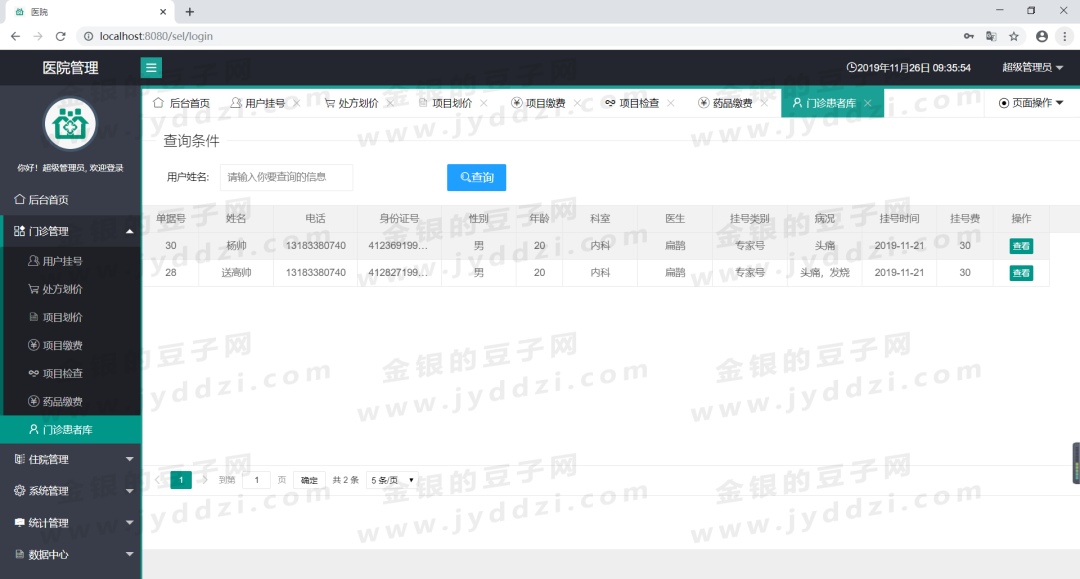Open the browser translate icon
This screenshot has width=1080, height=579.
pos(991,36)
